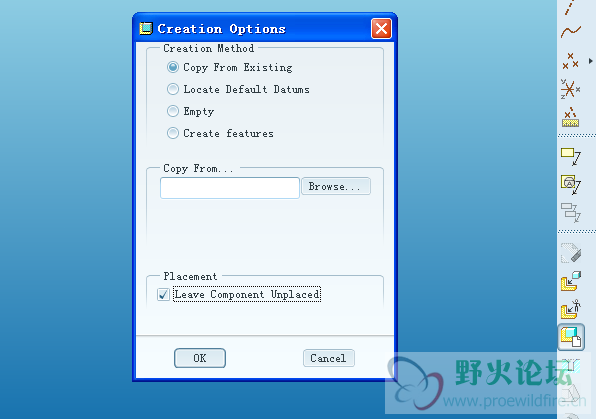The width and height of the screenshot is (596, 419).
Task: Click the geometric tolerance annotation icon
Action: 571,184
